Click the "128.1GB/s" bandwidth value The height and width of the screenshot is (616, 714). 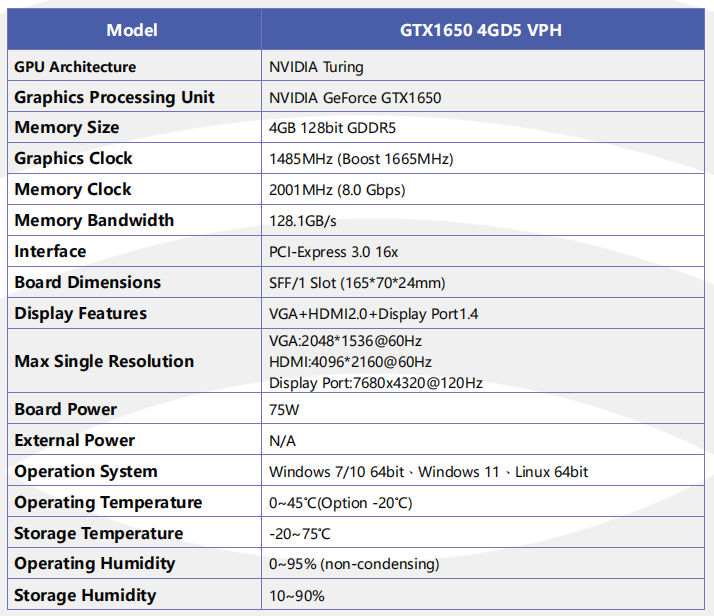[304, 221]
